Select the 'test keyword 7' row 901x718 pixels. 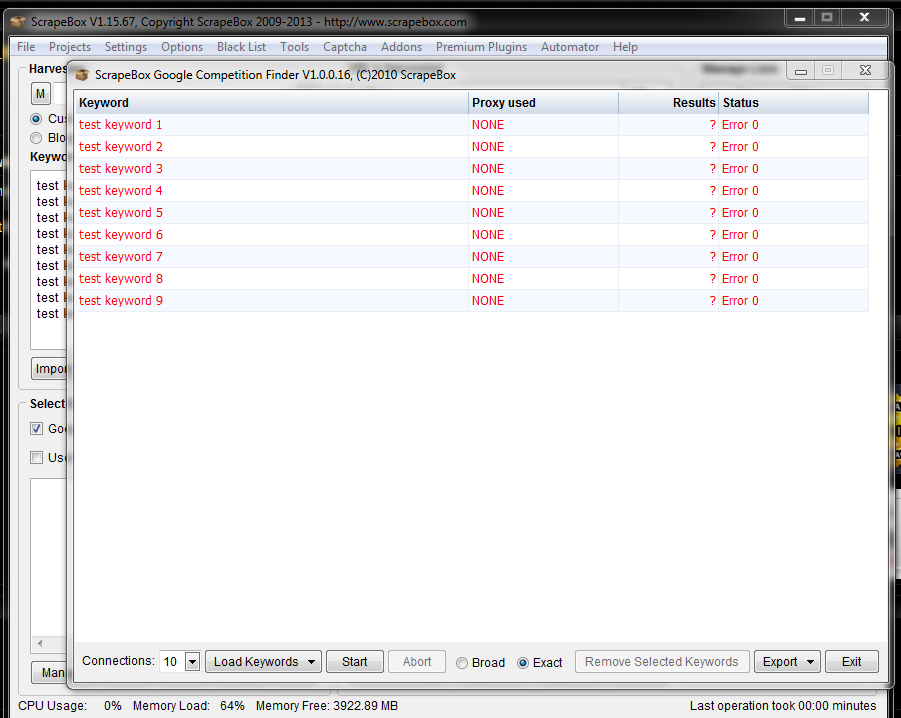(x=472, y=257)
